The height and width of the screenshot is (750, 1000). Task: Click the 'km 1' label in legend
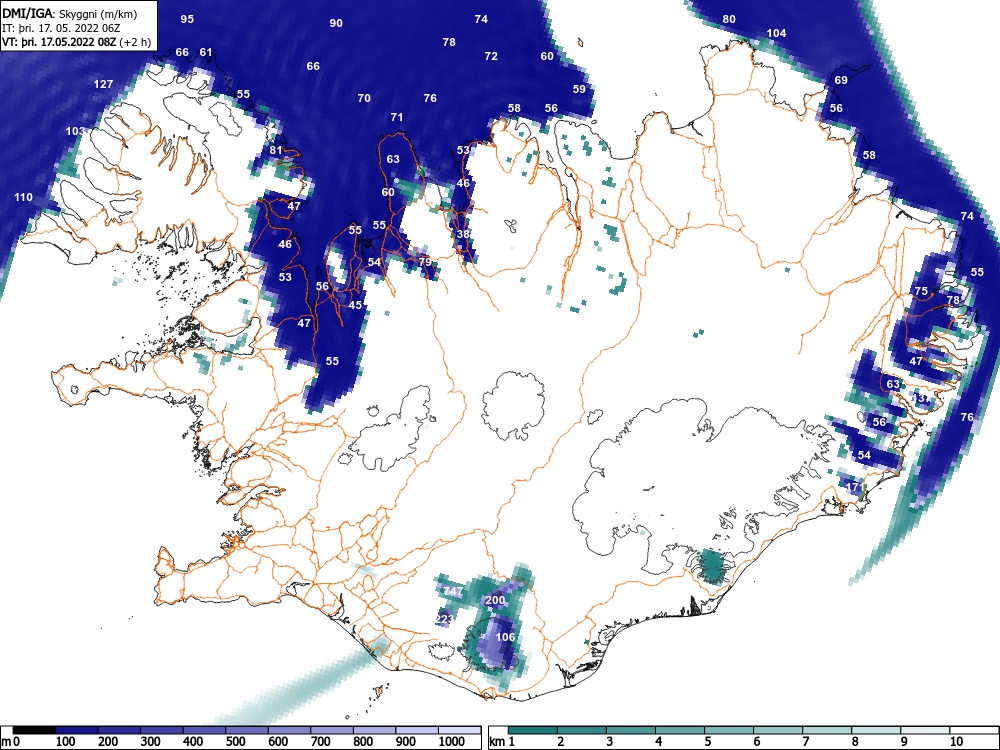pos(502,742)
